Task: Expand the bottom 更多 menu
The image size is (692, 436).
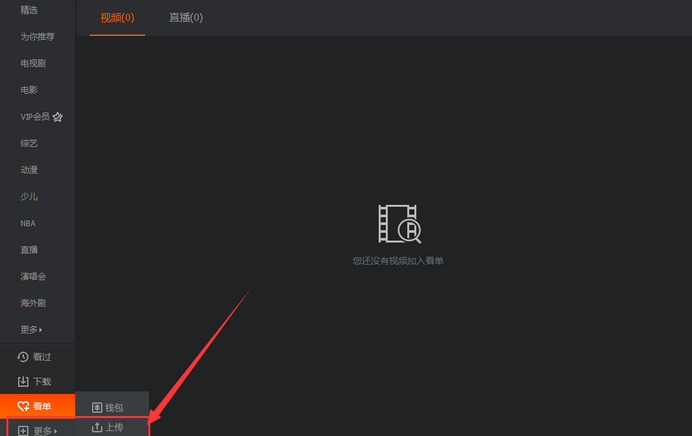Action: [x=45, y=431]
